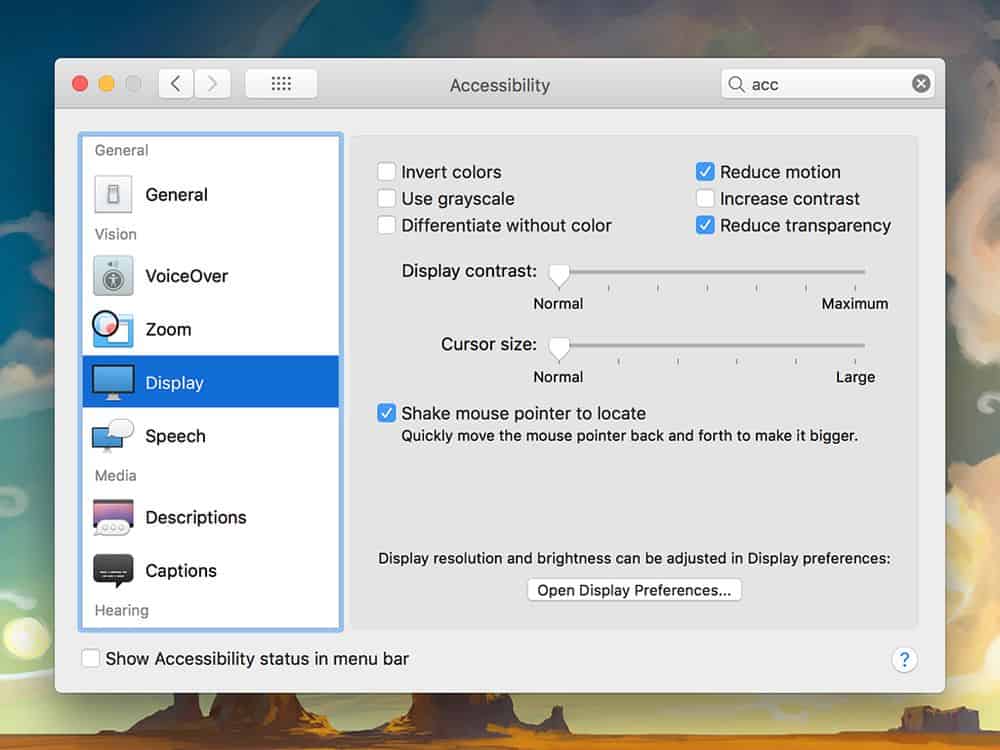The height and width of the screenshot is (750, 1000).
Task: Open the Captions icon in sidebar
Action: (x=113, y=570)
